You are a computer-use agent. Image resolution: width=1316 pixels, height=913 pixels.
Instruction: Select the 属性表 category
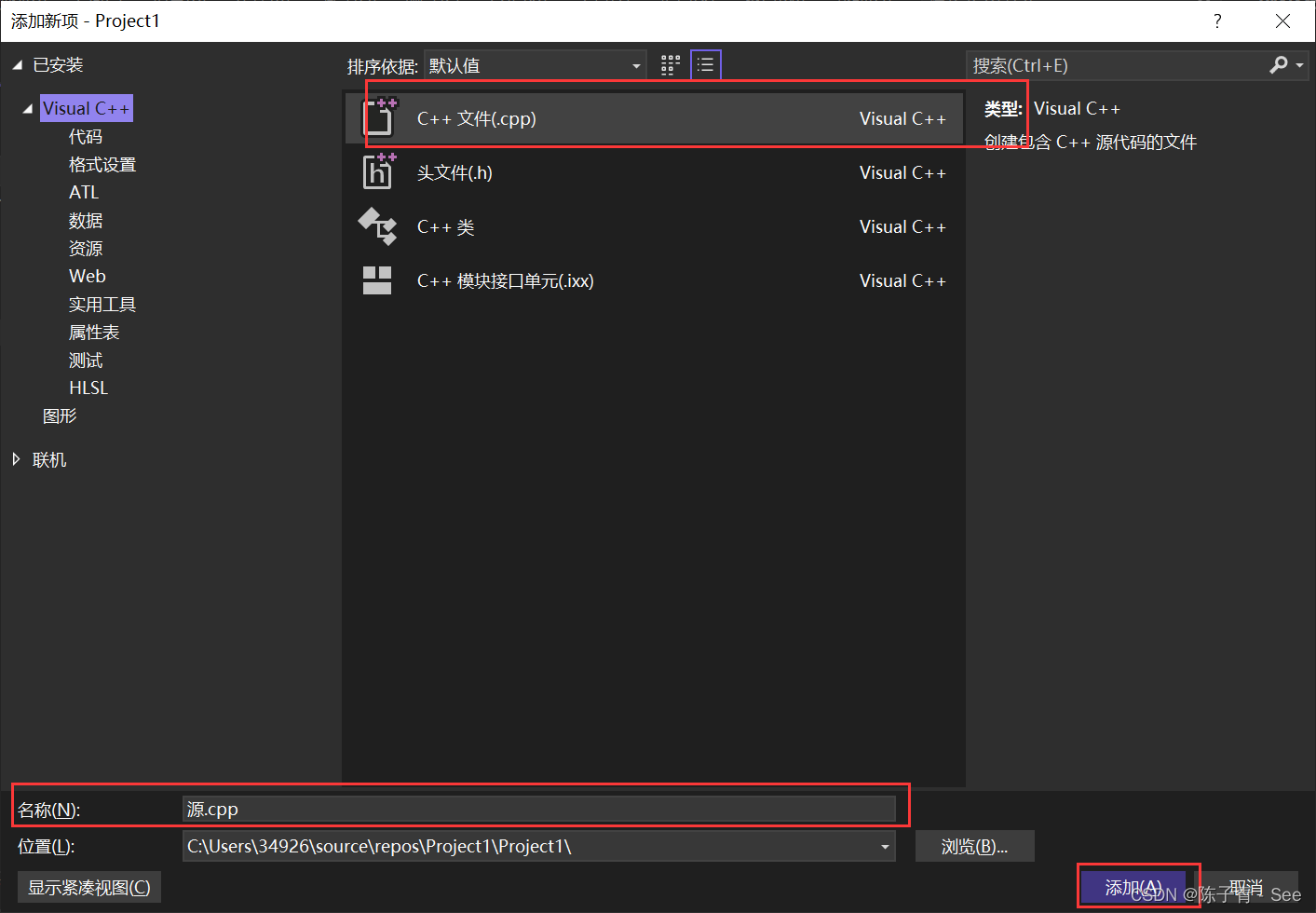(x=94, y=333)
